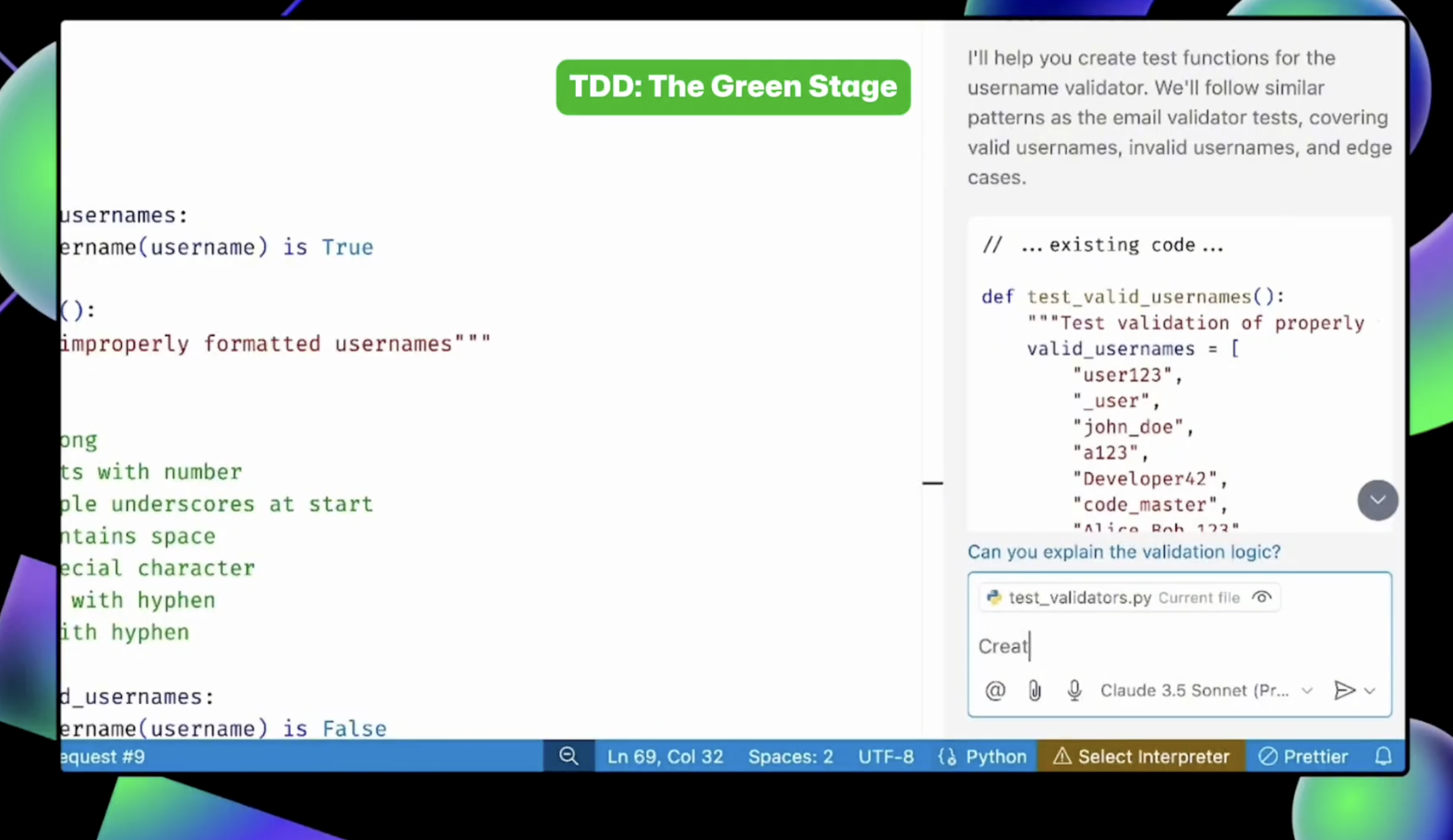Click Spaces: 2 indentation setting

tap(790, 757)
